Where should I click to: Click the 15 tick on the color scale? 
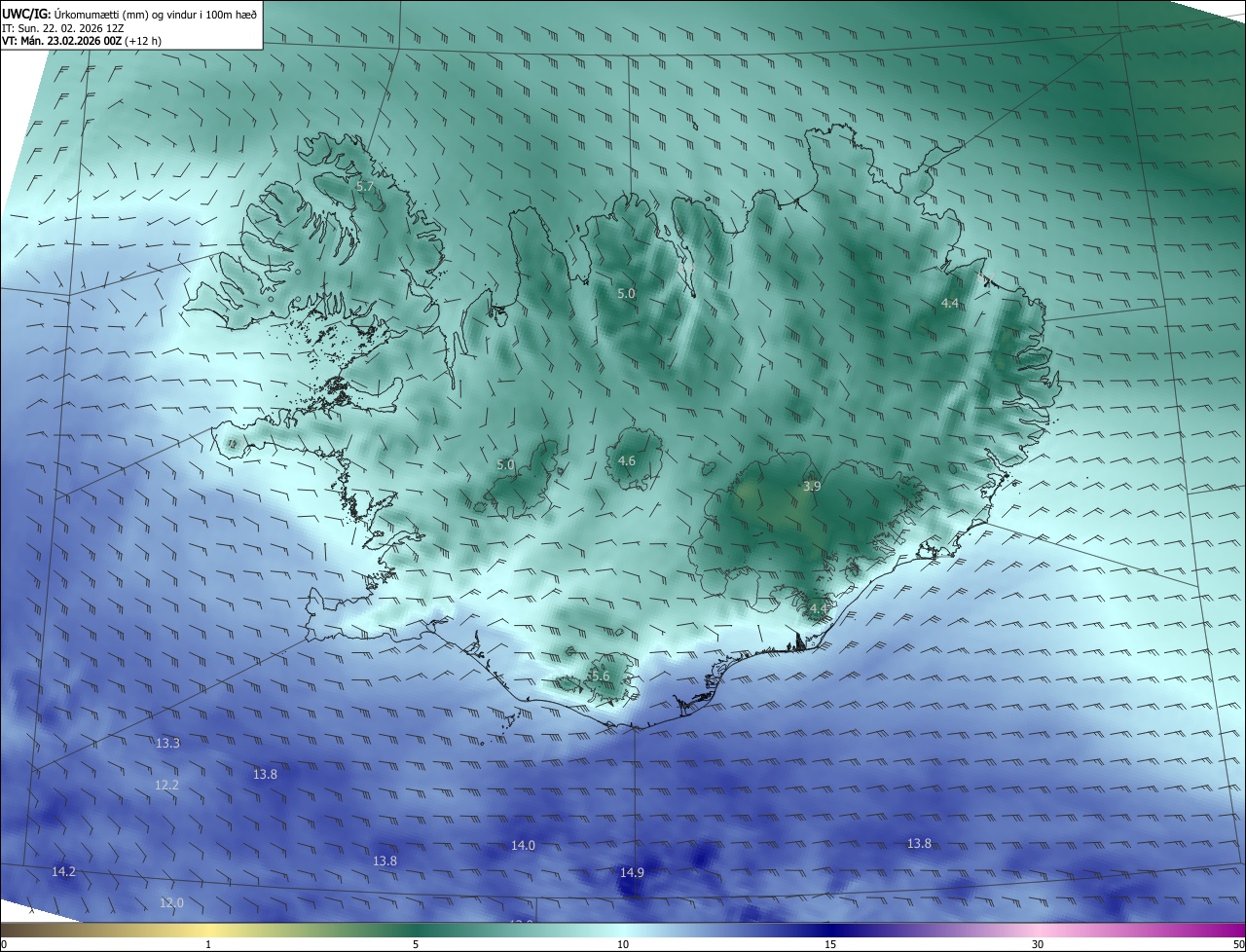pos(830,944)
